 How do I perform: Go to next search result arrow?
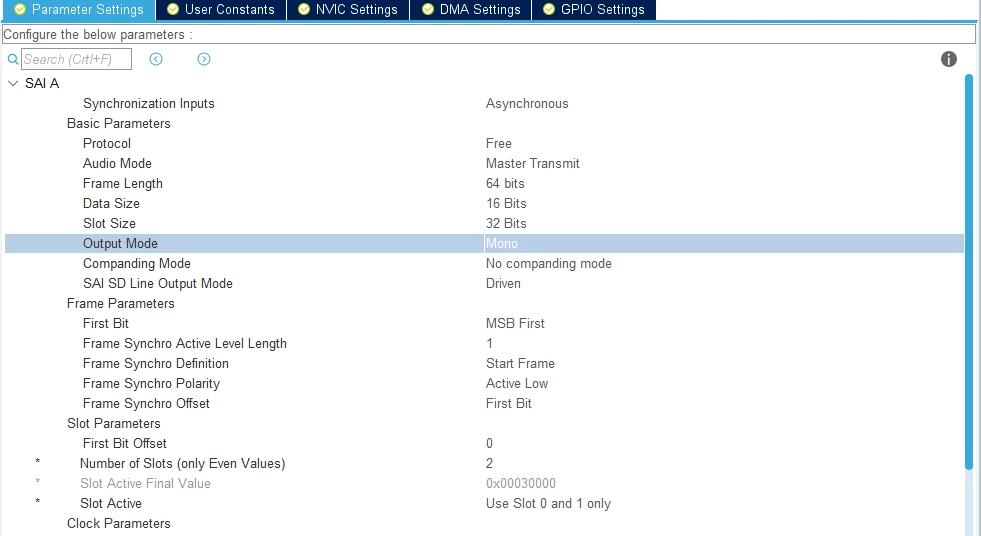coord(204,59)
